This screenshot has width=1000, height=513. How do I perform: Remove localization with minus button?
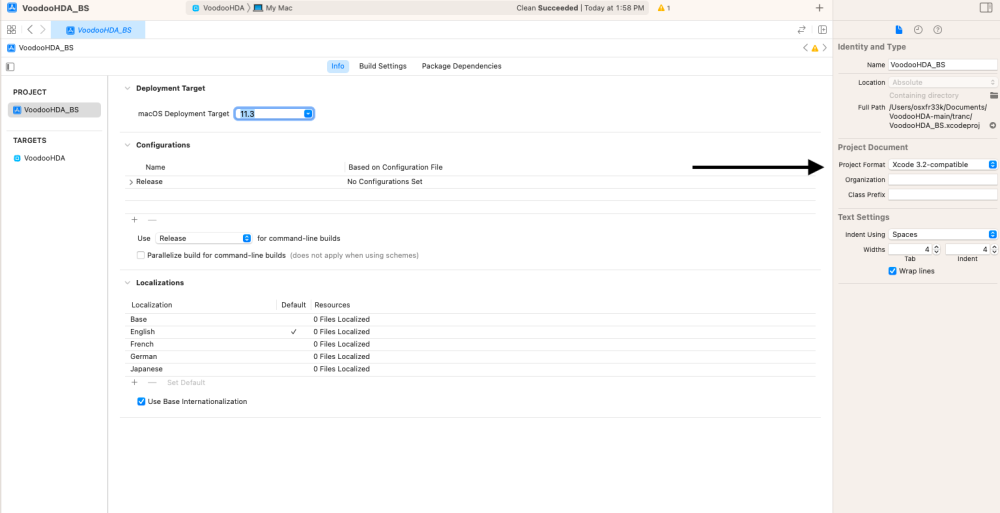(152, 382)
